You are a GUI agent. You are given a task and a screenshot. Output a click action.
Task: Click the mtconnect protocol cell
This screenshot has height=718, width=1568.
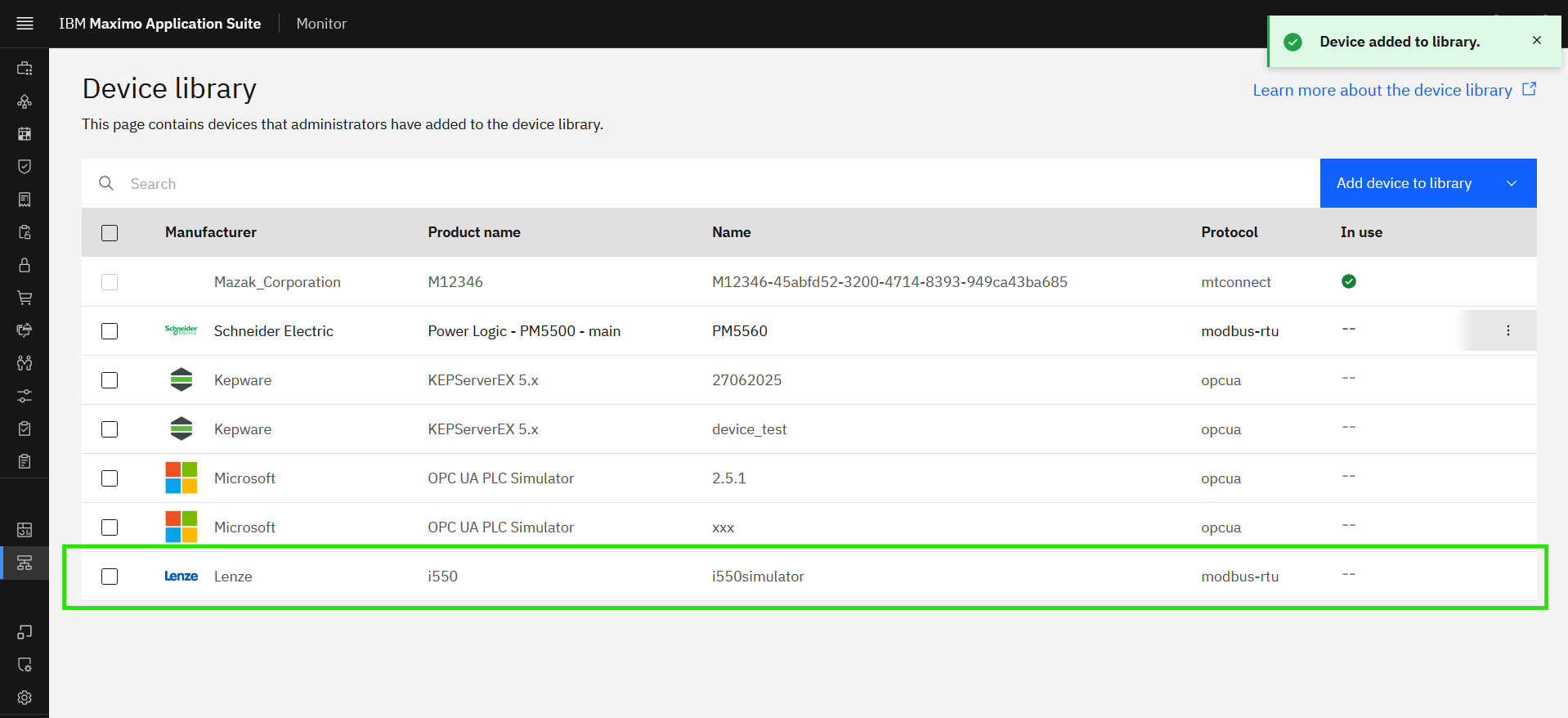point(1236,281)
